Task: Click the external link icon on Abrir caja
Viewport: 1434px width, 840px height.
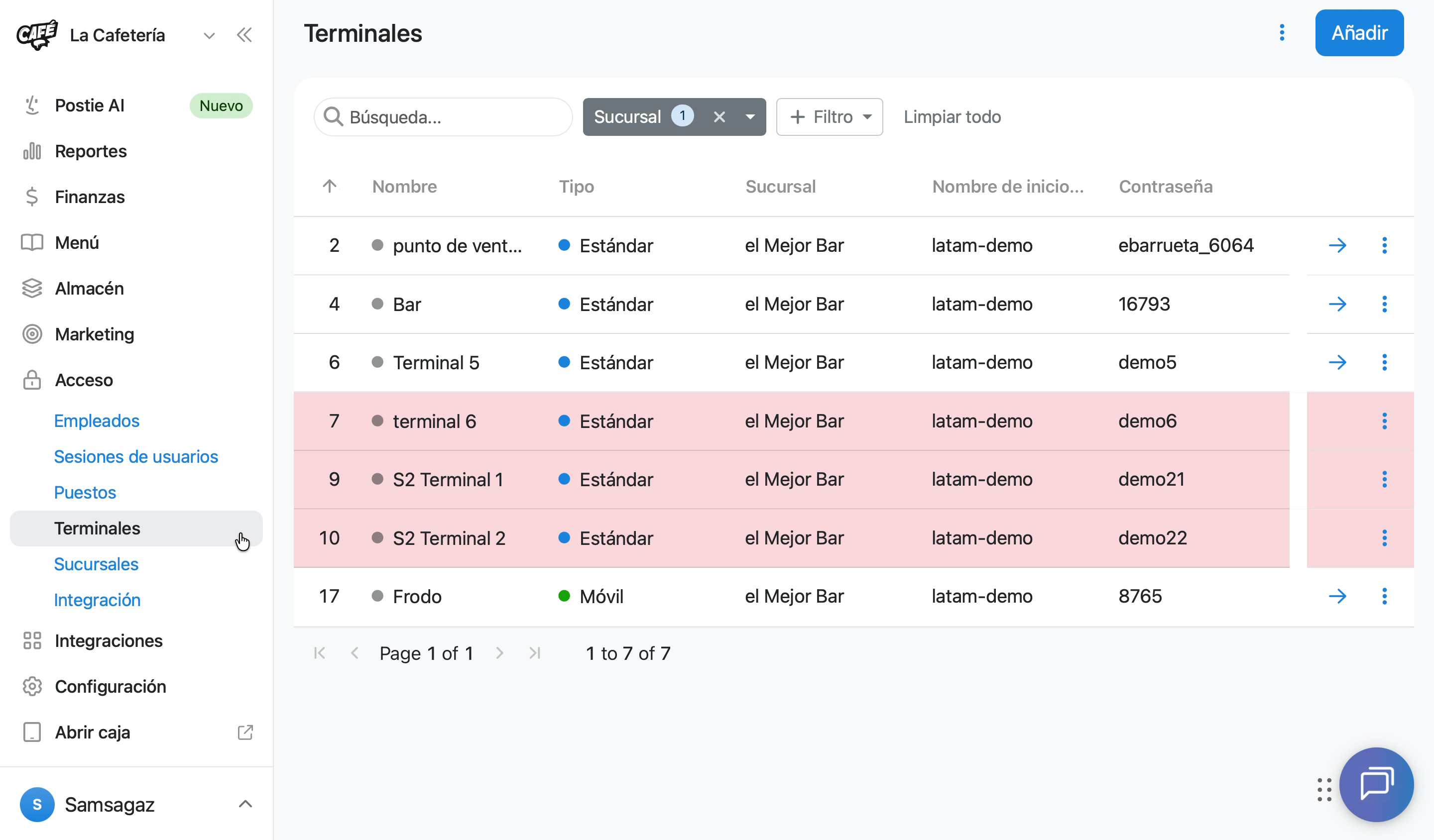Action: tap(245, 733)
